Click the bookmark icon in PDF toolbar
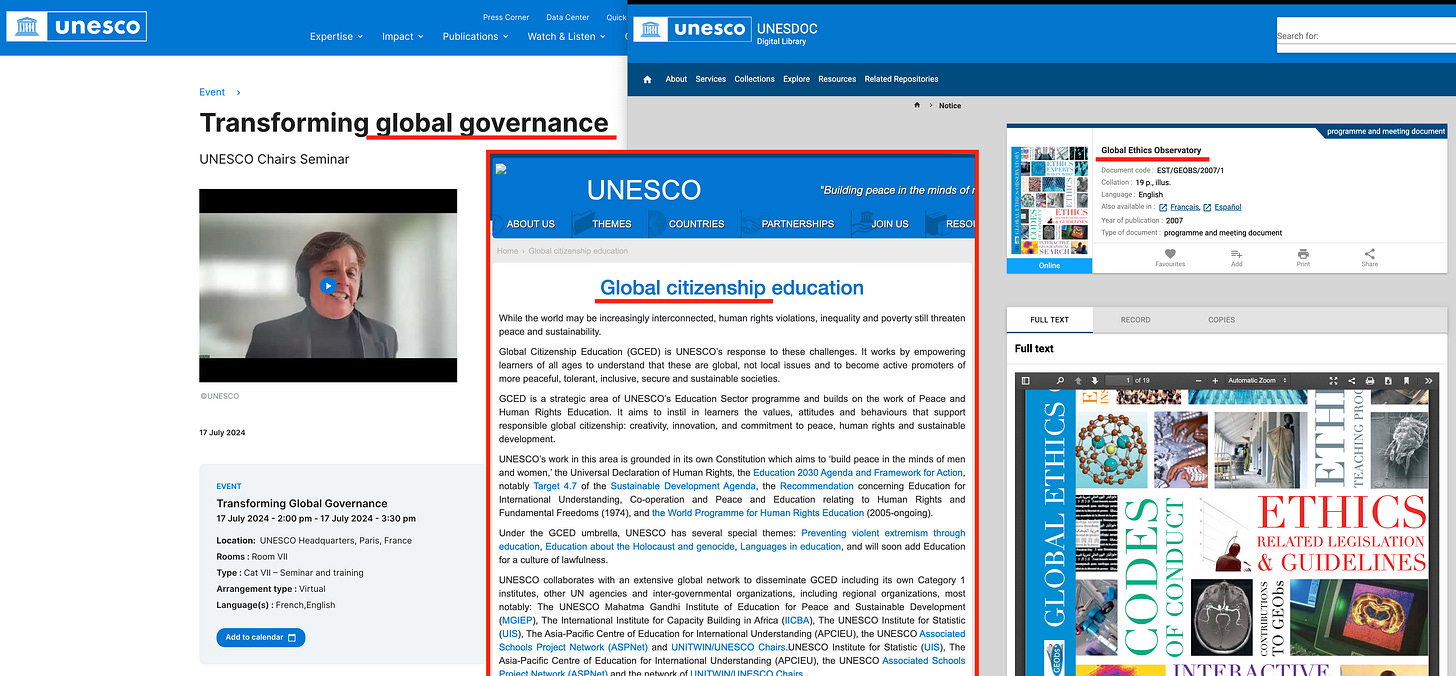The width and height of the screenshot is (1456, 676). [1406, 381]
